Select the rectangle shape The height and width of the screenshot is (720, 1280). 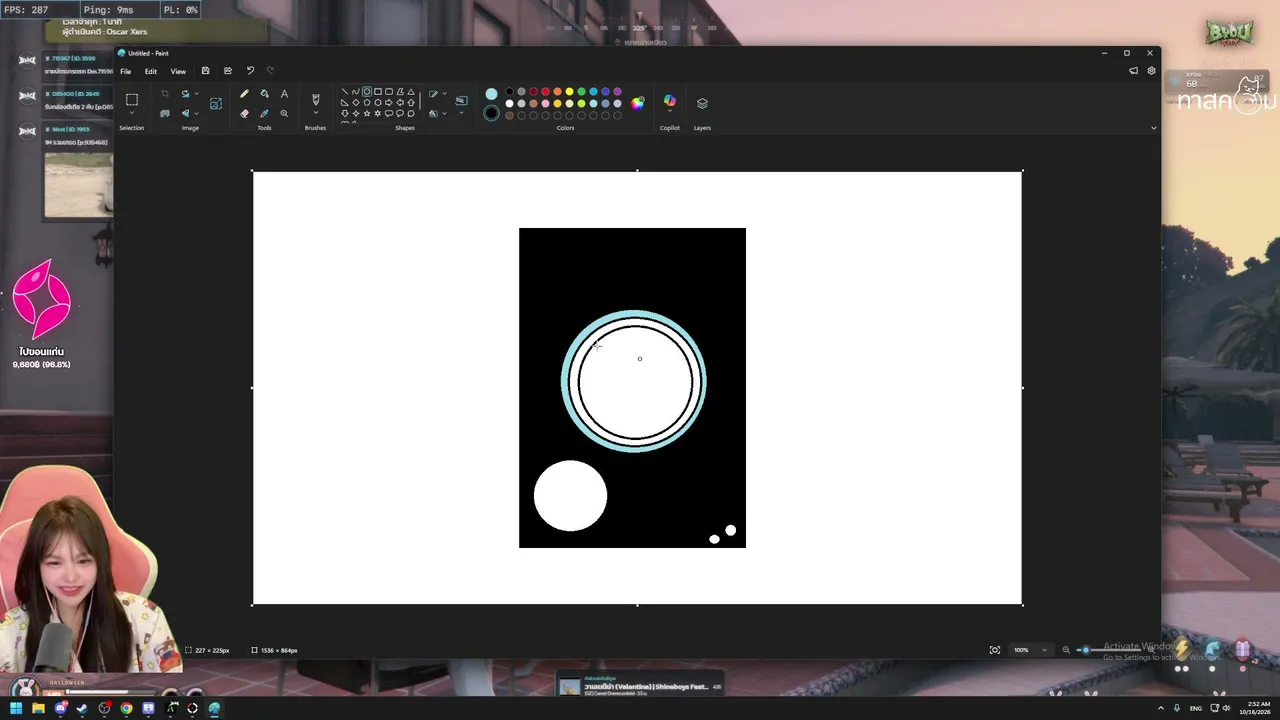(x=378, y=92)
